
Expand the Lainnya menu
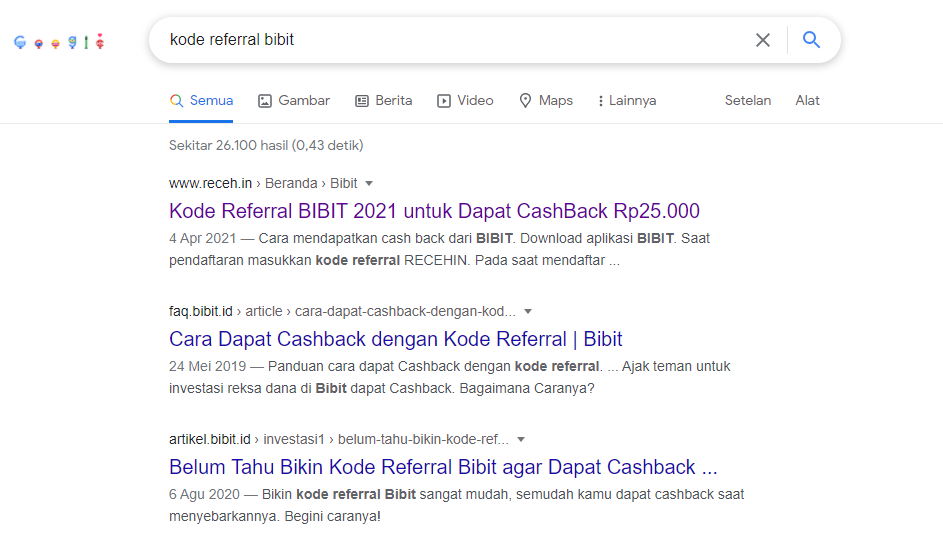pyautogui.click(x=627, y=100)
